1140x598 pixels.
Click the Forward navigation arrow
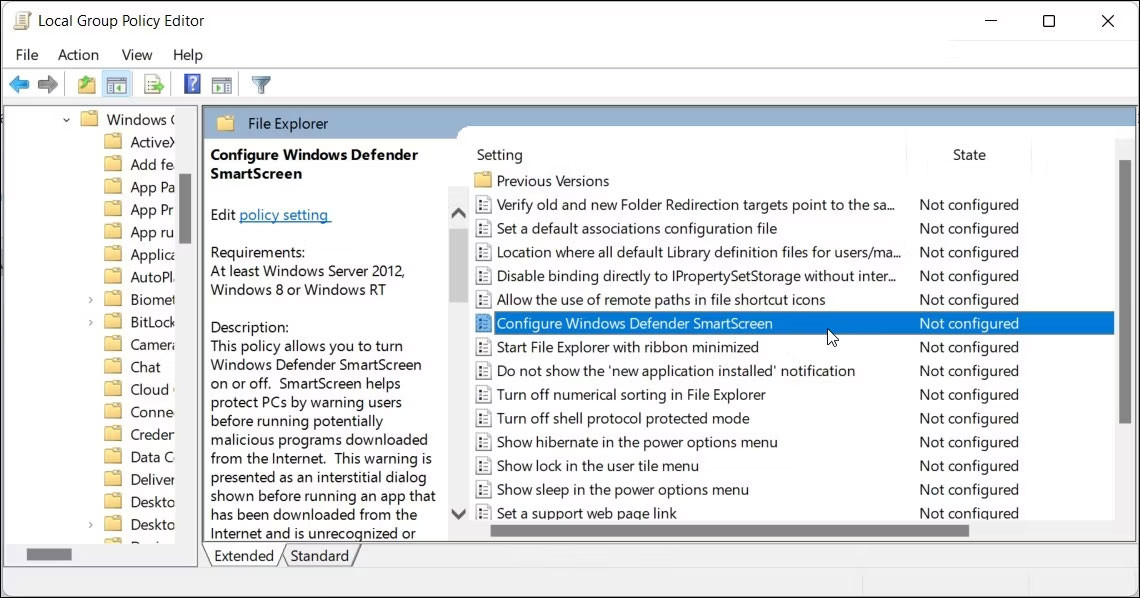pyautogui.click(x=48, y=84)
